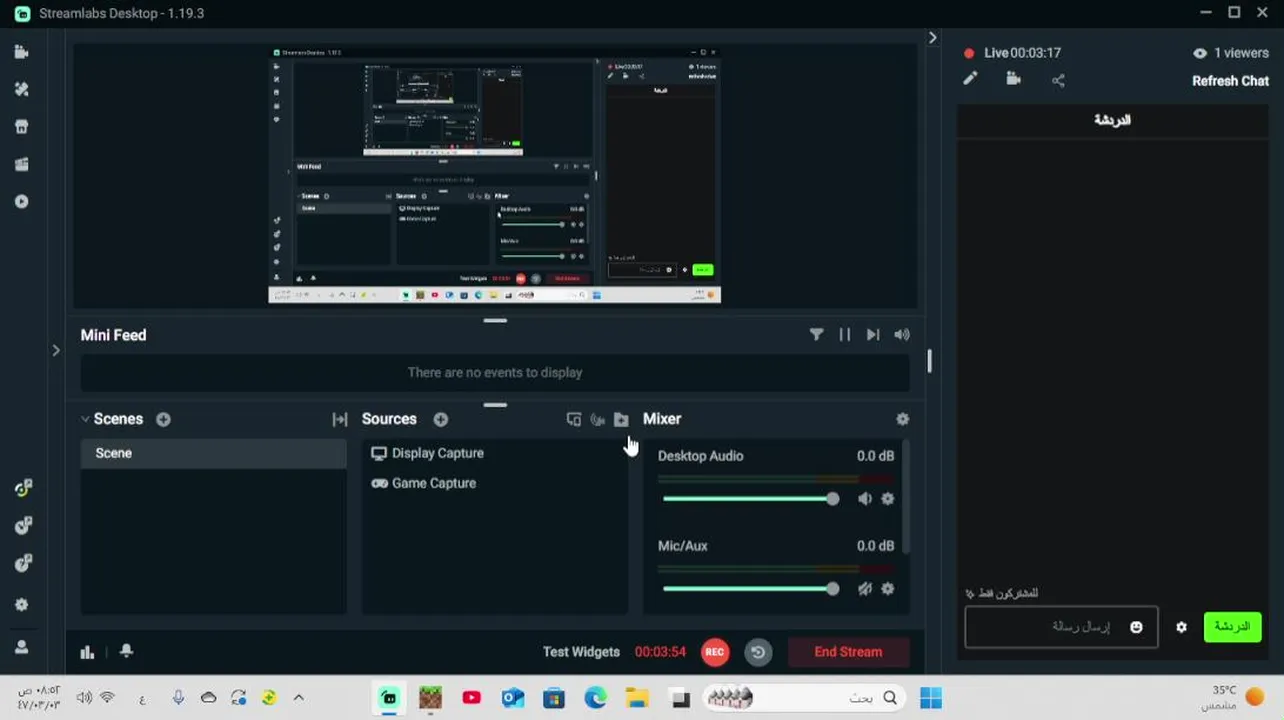
Task: Open YouTube app from taskbar
Action: pyautogui.click(x=472, y=698)
